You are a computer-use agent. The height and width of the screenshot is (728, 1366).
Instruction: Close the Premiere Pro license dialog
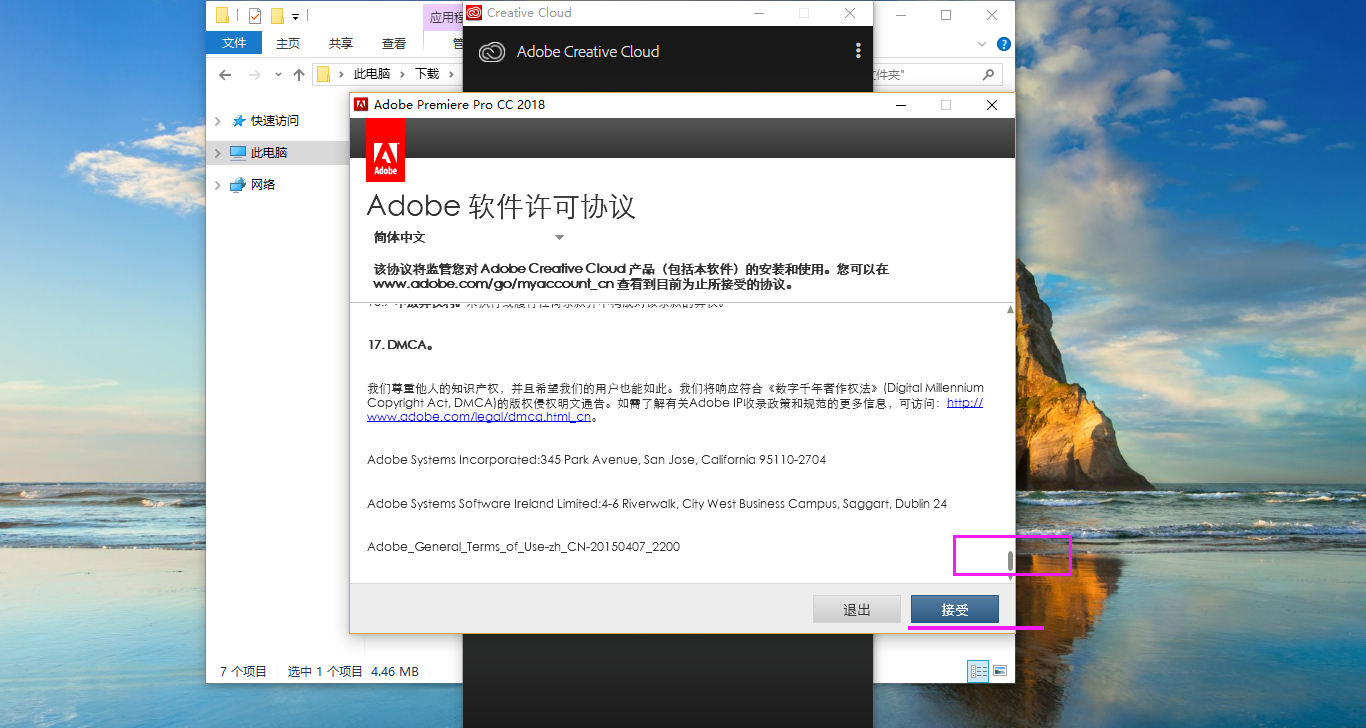tap(991, 105)
